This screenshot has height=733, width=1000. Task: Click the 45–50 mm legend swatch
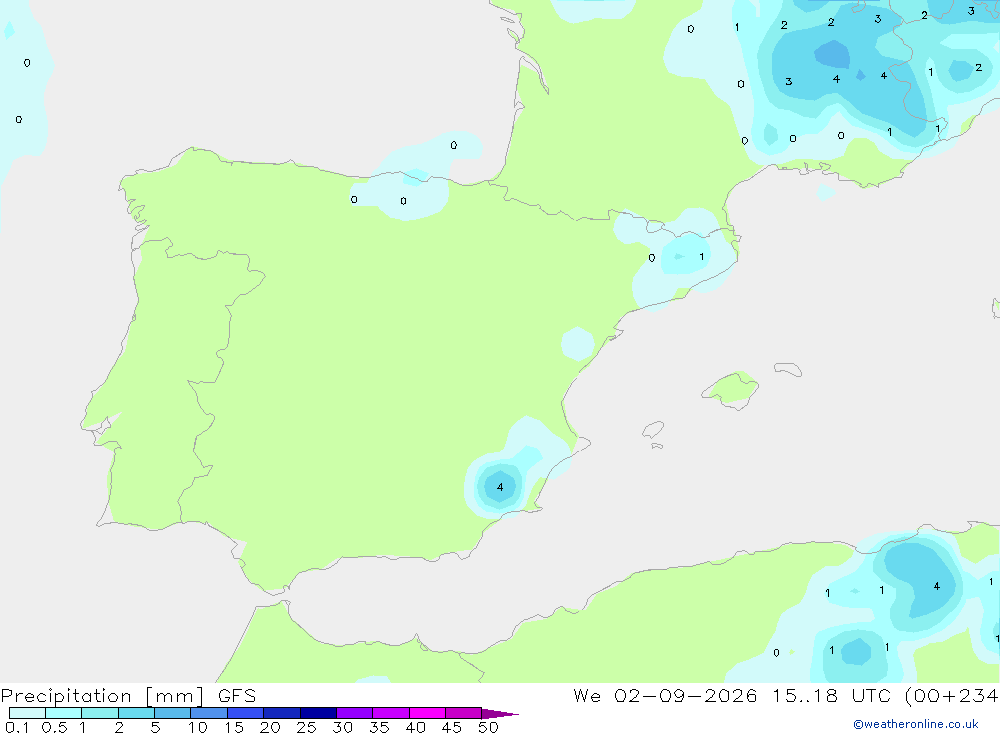coord(463,713)
